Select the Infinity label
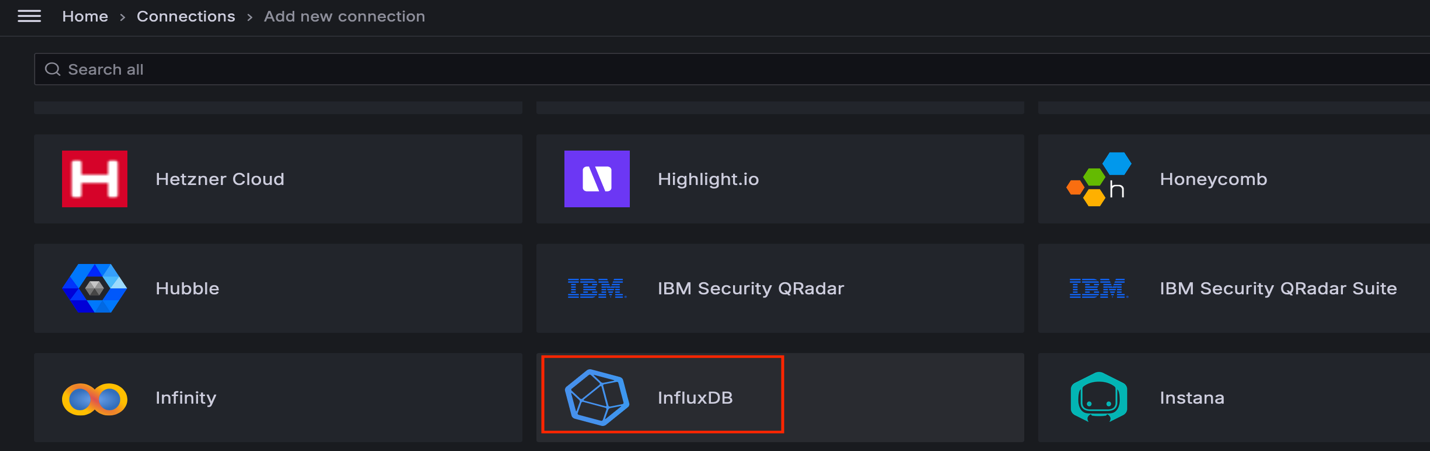1430x451 pixels. [186, 397]
